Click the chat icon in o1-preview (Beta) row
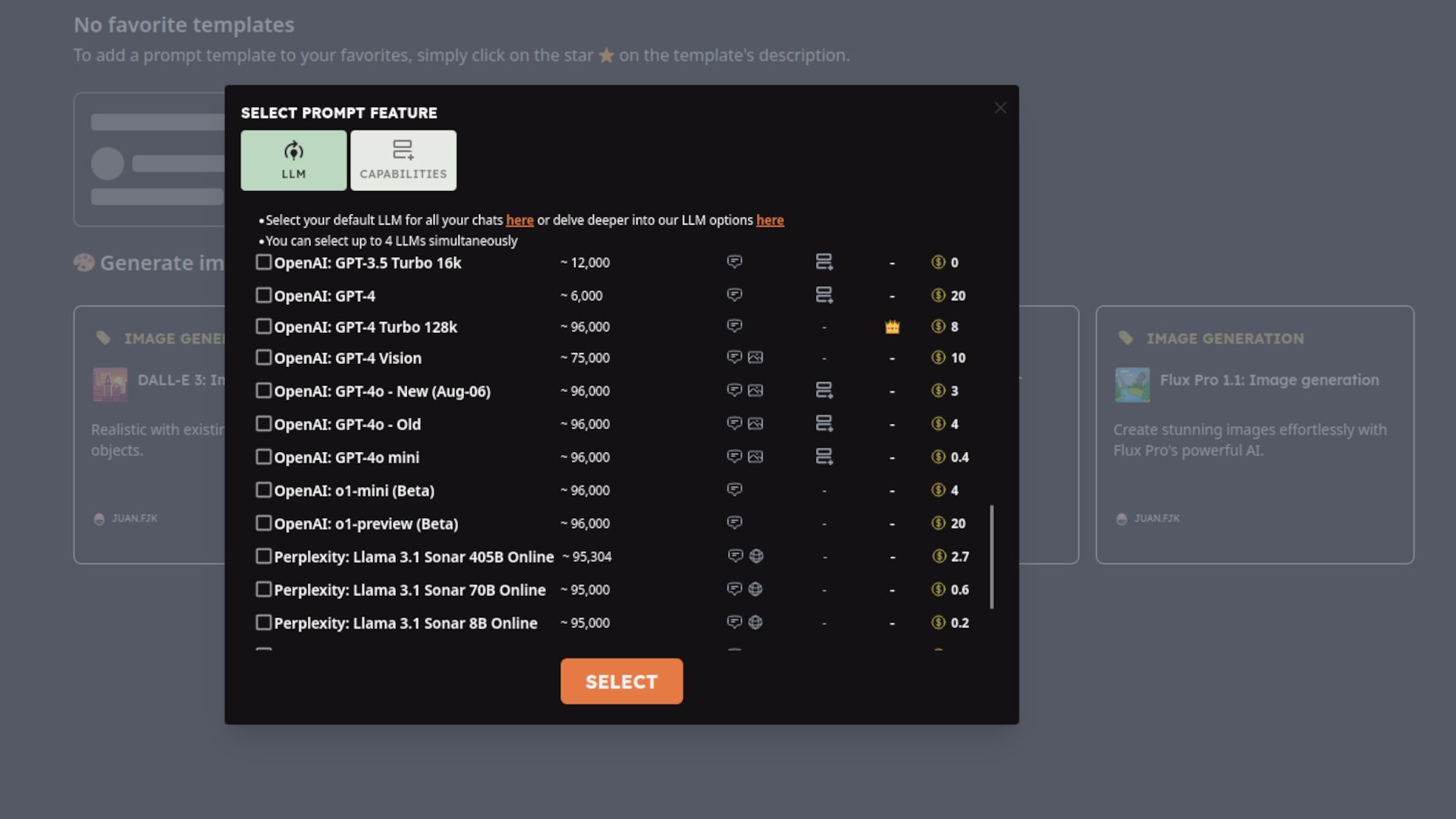Image resolution: width=1456 pixels, height=819 pixels. click(734, 523)
